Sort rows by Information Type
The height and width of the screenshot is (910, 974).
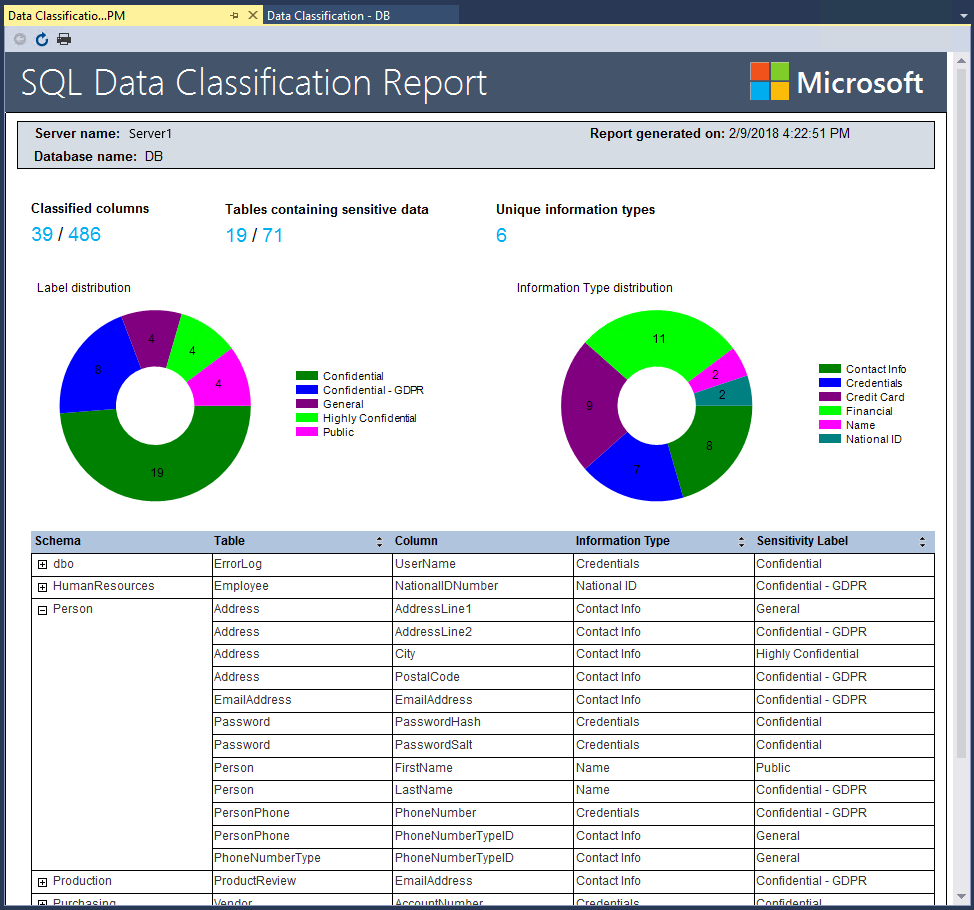pos(740,540)
